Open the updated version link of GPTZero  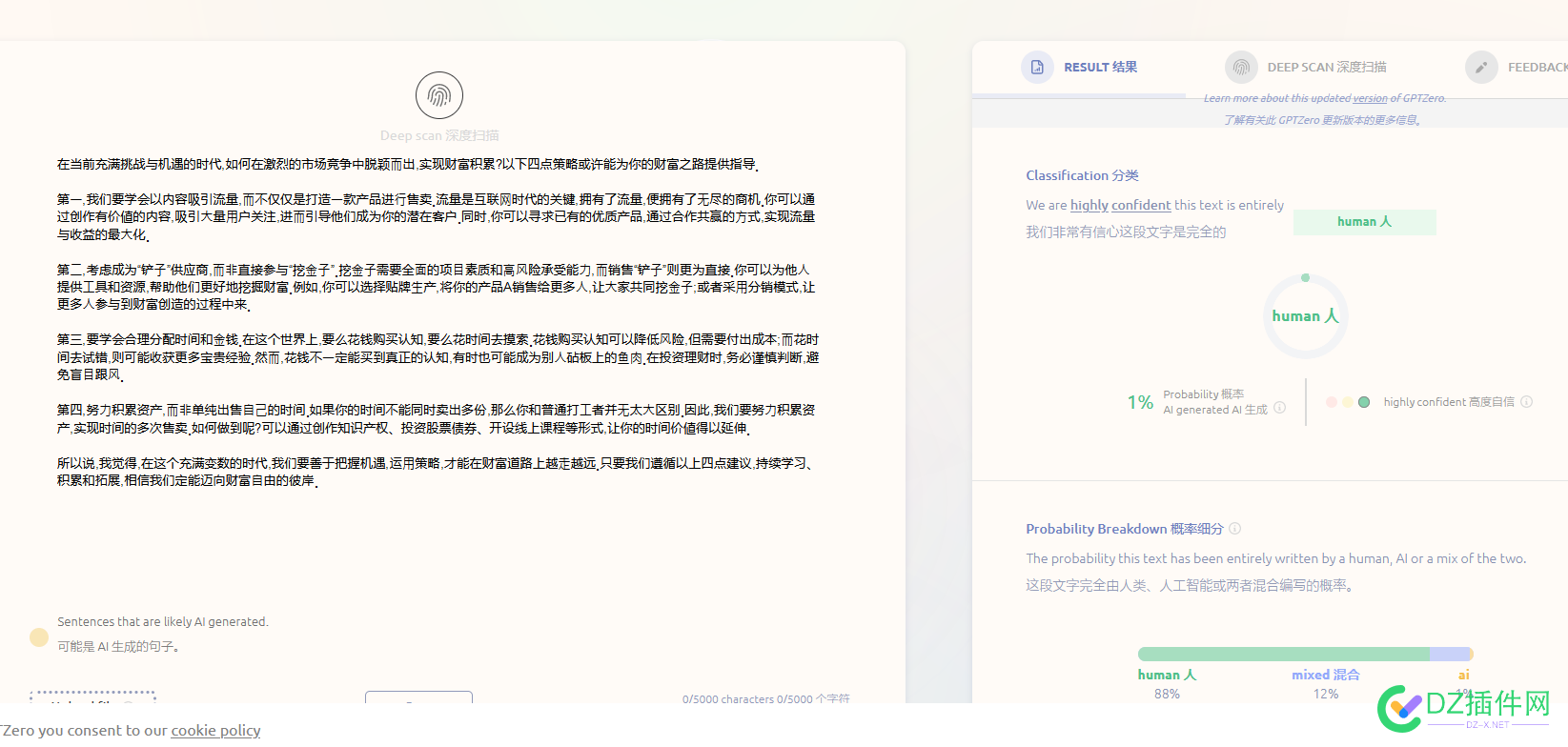pos(1370,98)
